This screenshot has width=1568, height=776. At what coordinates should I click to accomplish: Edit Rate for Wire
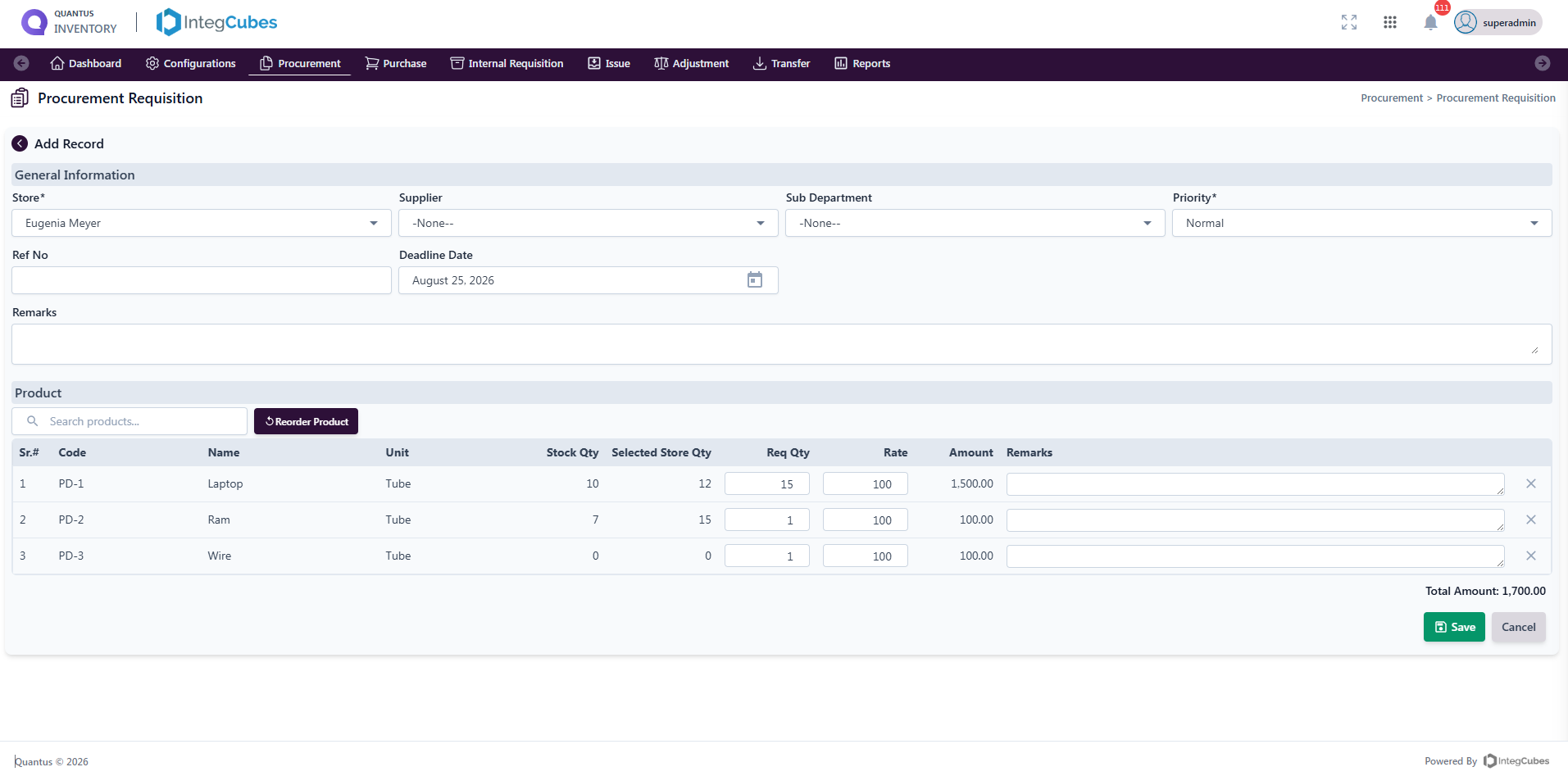(866, 556)
